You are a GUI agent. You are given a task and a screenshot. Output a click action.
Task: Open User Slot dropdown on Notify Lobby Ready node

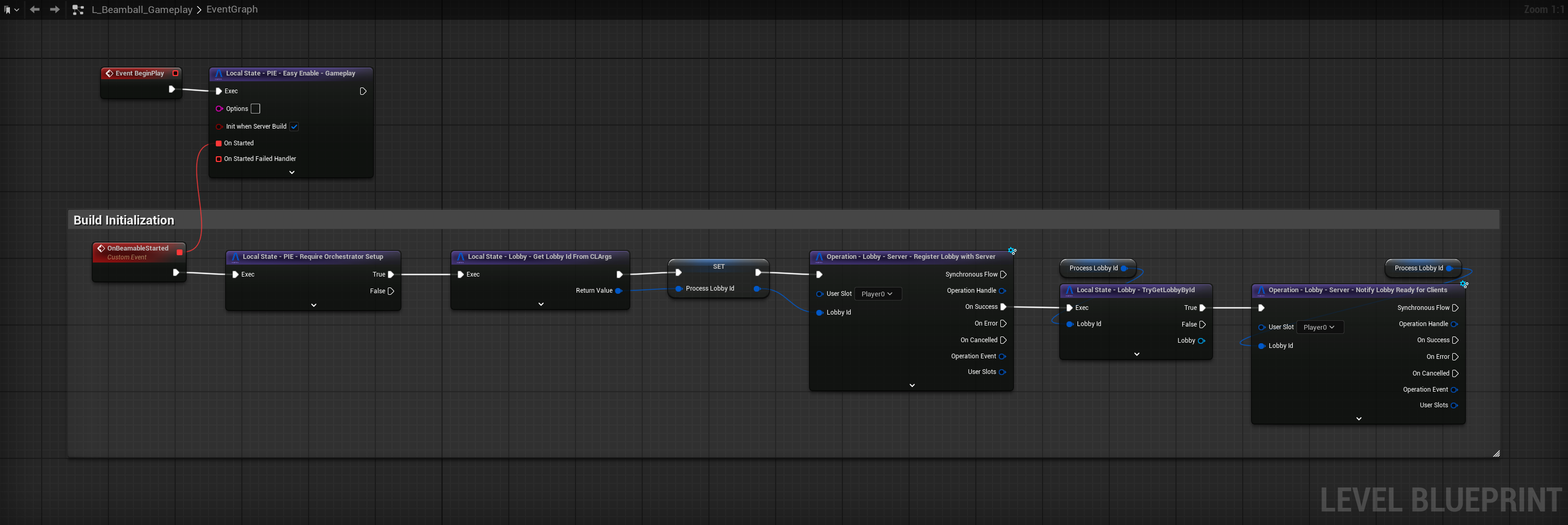tap(1319, 327)
